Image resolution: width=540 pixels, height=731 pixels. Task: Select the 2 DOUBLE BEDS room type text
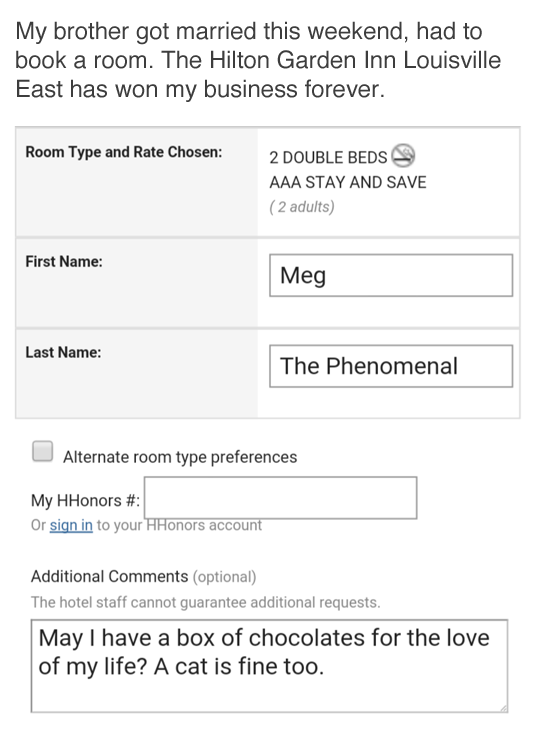pyautogui.click(x=328, y=158)
